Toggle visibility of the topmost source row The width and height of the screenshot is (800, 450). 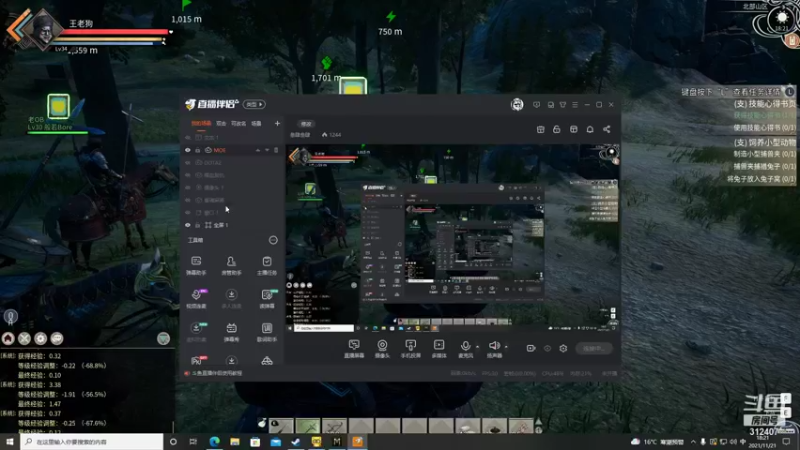188,138
